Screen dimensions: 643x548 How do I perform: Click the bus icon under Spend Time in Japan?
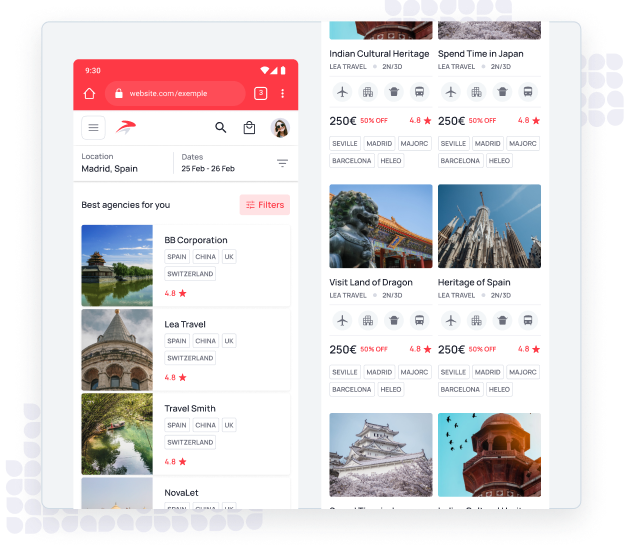point(528,92)
